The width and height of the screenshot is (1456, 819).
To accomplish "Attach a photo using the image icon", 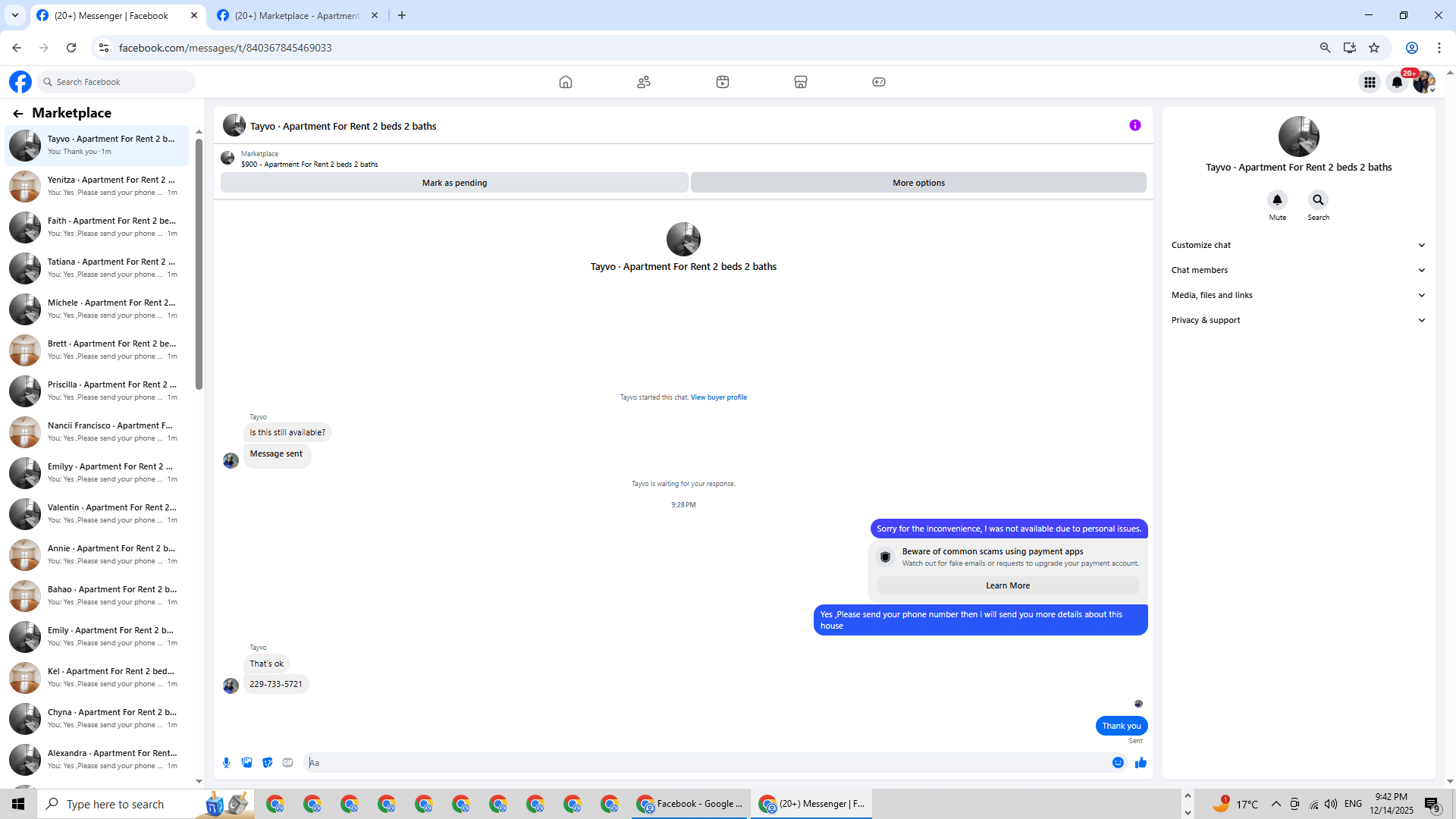I will [246, 763].
